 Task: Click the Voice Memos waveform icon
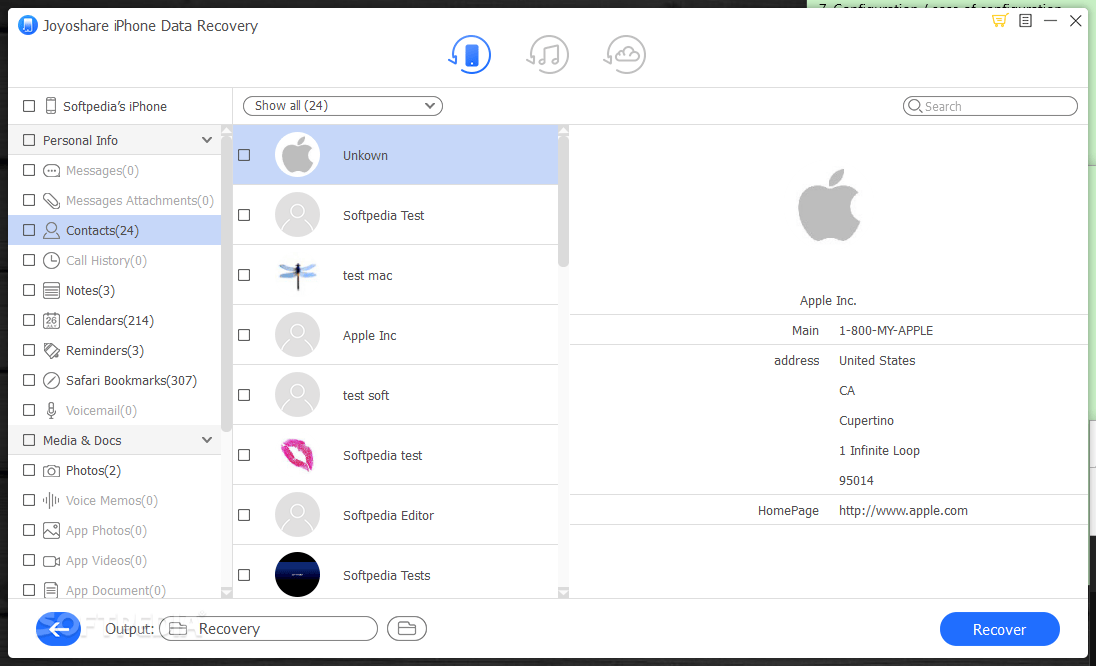[51, 500]
